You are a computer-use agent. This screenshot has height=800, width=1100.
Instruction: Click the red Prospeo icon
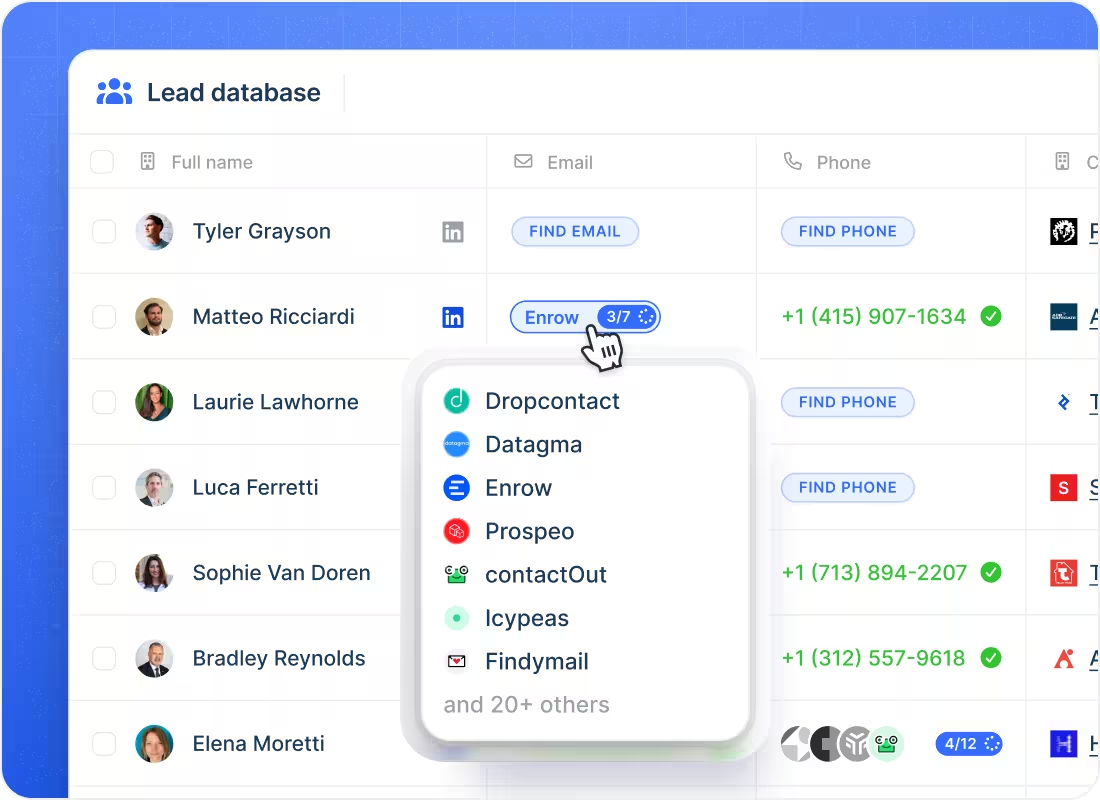coord(457,531)
